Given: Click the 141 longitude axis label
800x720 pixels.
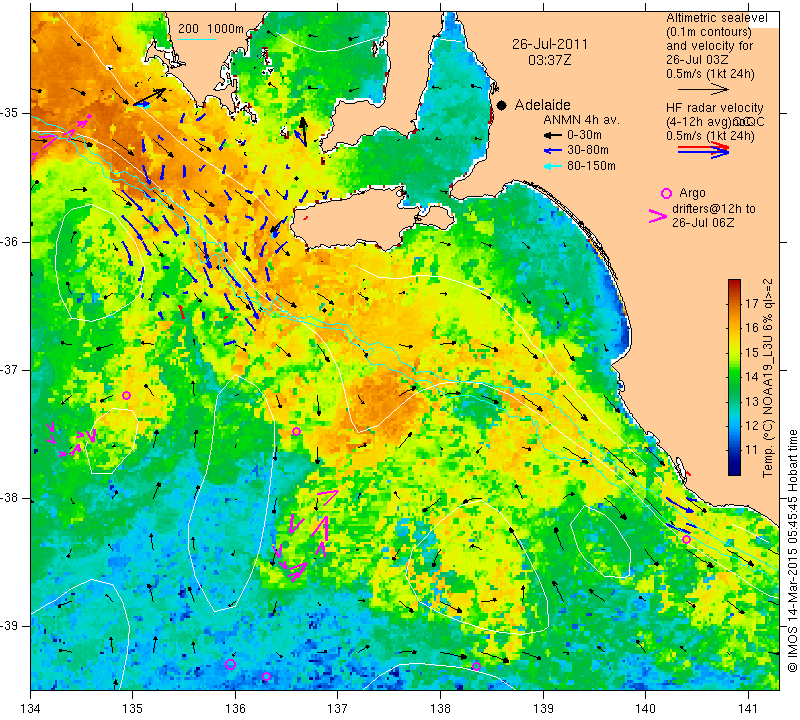Looking at the screenshot, I should click(x=748, y=709).
